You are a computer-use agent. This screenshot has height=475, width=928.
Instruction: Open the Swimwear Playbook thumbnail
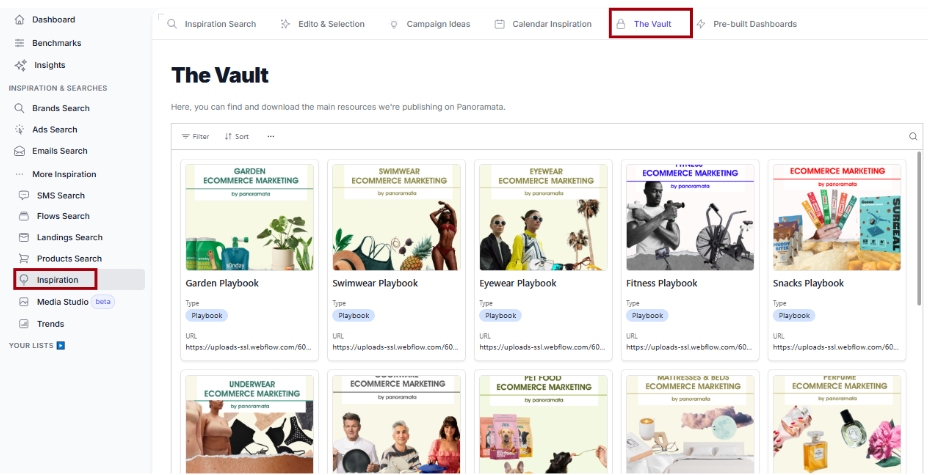pos(397,217)
